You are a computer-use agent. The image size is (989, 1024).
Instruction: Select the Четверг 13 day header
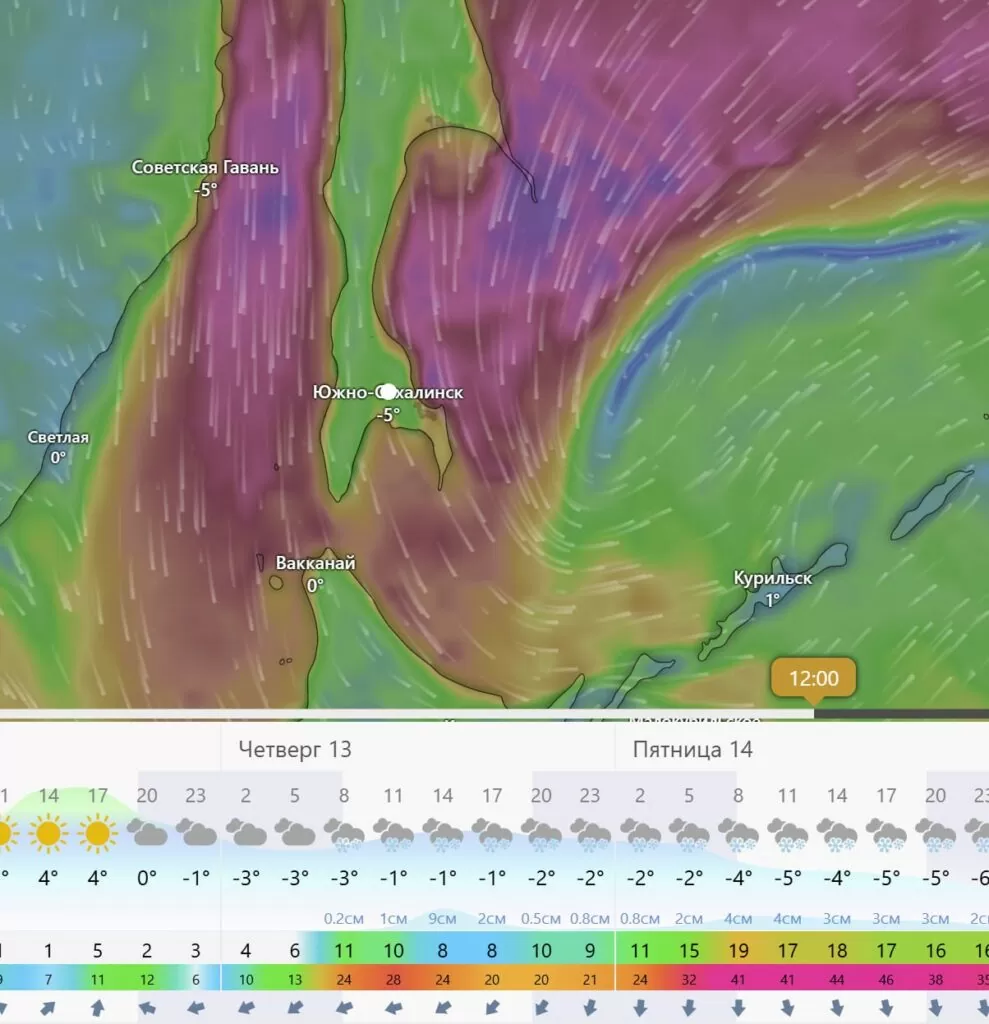pyautogui.click(x=295, y=749)
